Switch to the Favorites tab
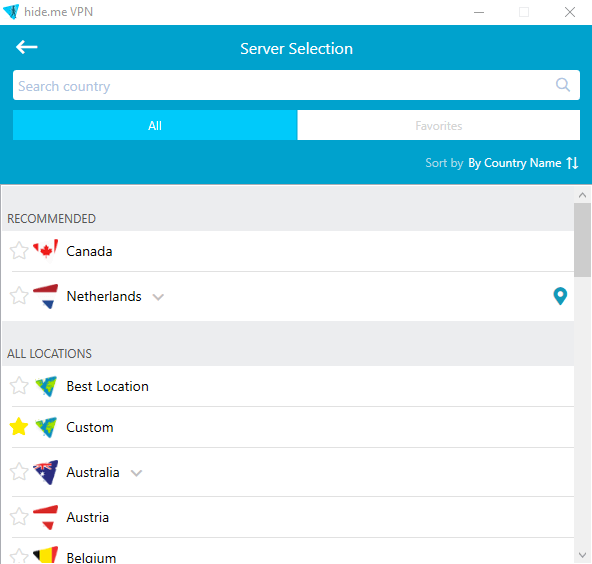Image resolution: width=592 pixels, height=564 pixels. click(x=438, y=125)
